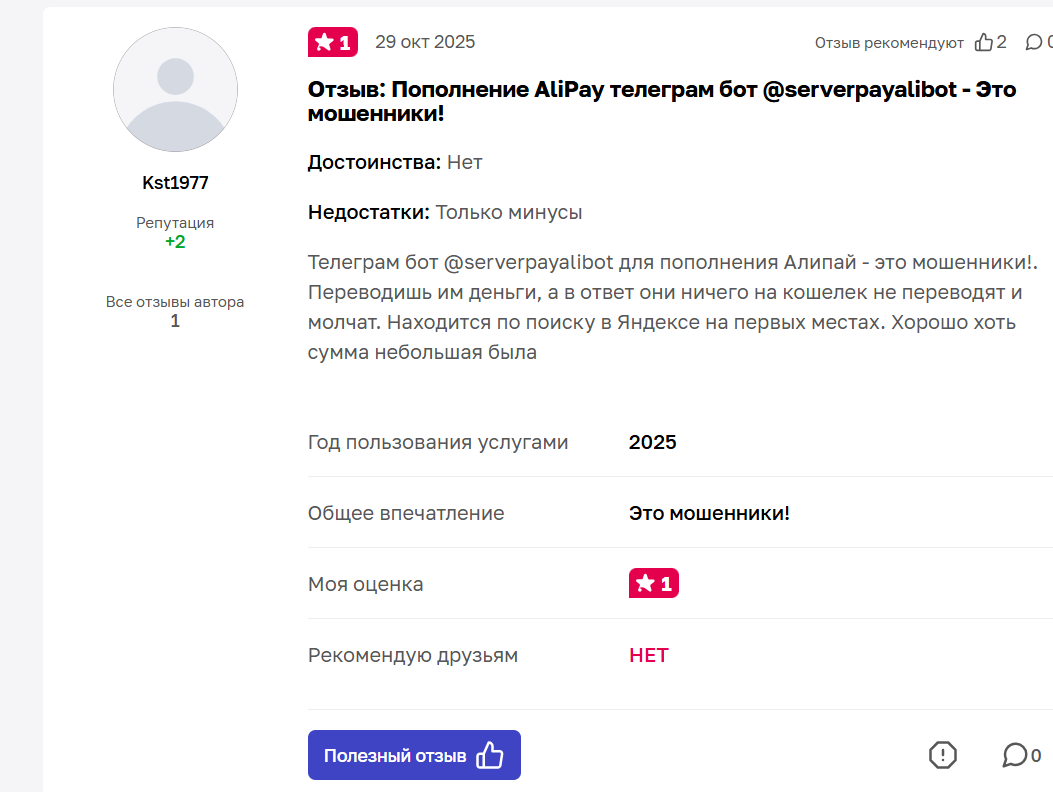This screenshot has height=792, width=1053.
Task: Click the like counter showing 2
Action: [1000, 42]
